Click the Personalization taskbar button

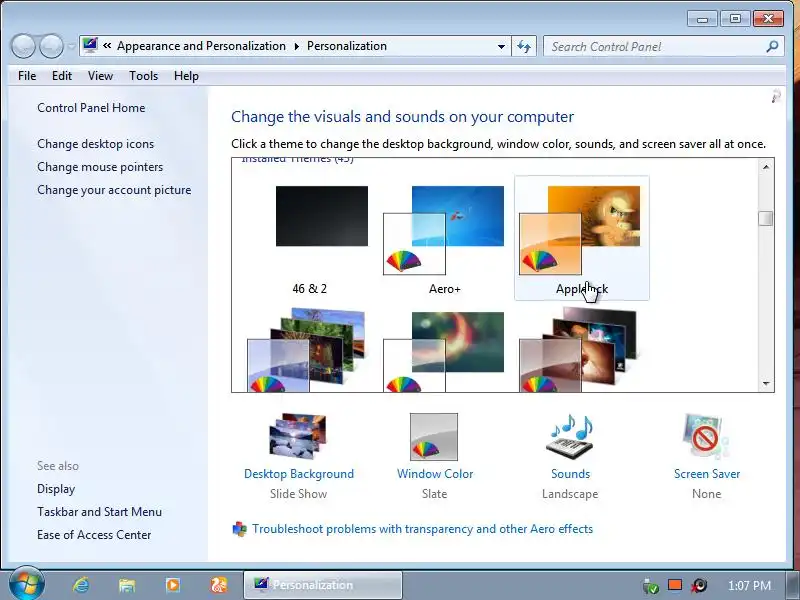323,585
